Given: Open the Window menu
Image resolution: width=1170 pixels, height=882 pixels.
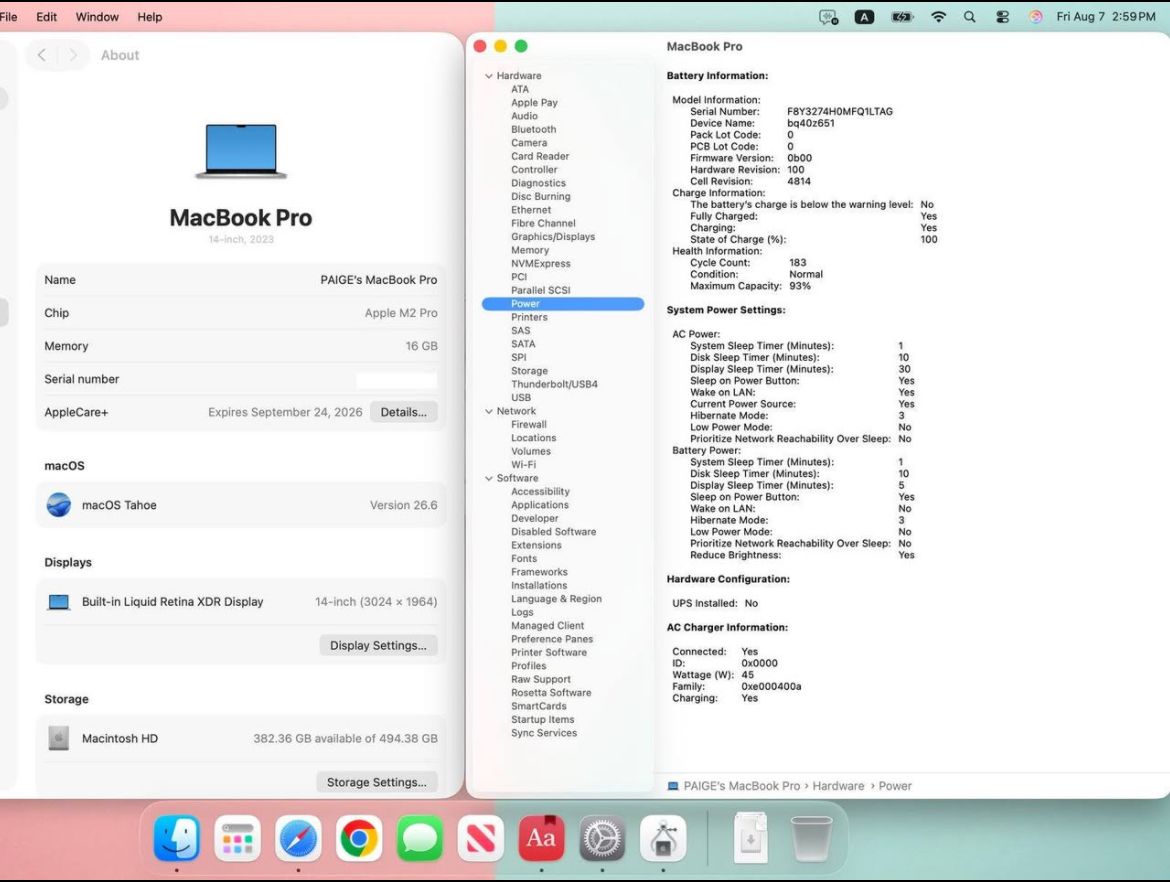Looking at the screenshot, I should [97, 16].
